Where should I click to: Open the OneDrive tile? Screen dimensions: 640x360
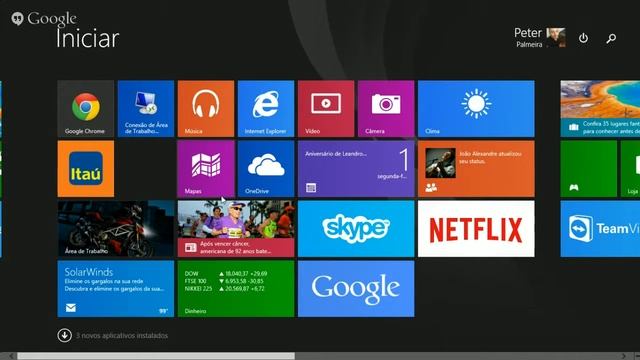(266, 169)
